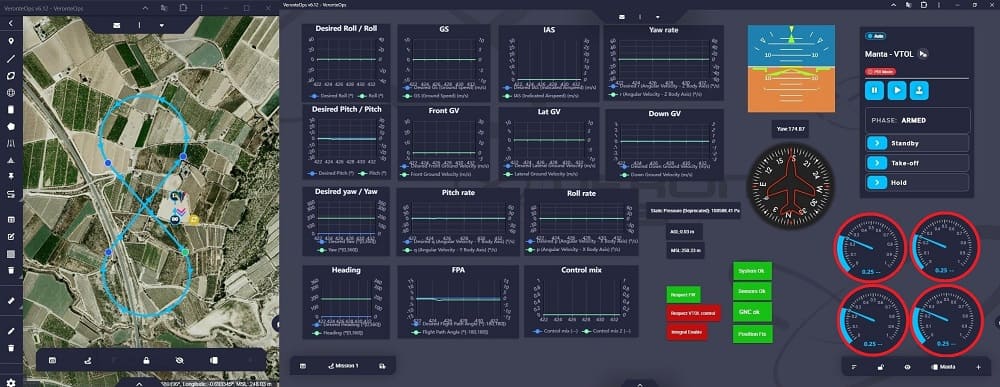Click the red Request VTOL control button
Viewport: 1000px width, 387px height.
[693, 313]
